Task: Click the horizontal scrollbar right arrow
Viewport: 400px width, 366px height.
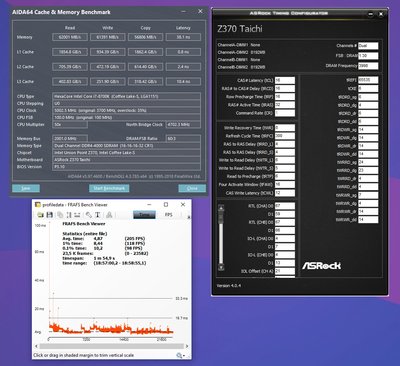Action: (187, 346)
